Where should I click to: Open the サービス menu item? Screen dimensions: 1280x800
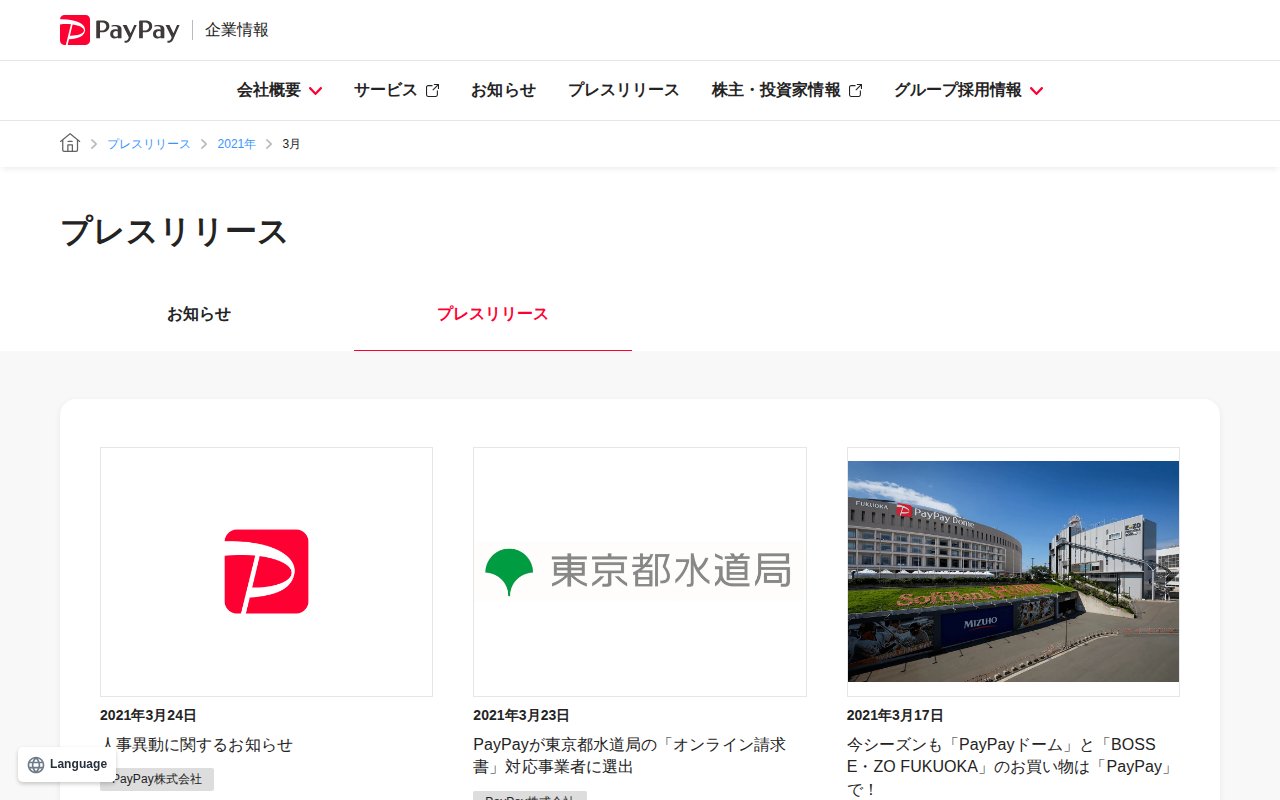[x=385, y=90]
